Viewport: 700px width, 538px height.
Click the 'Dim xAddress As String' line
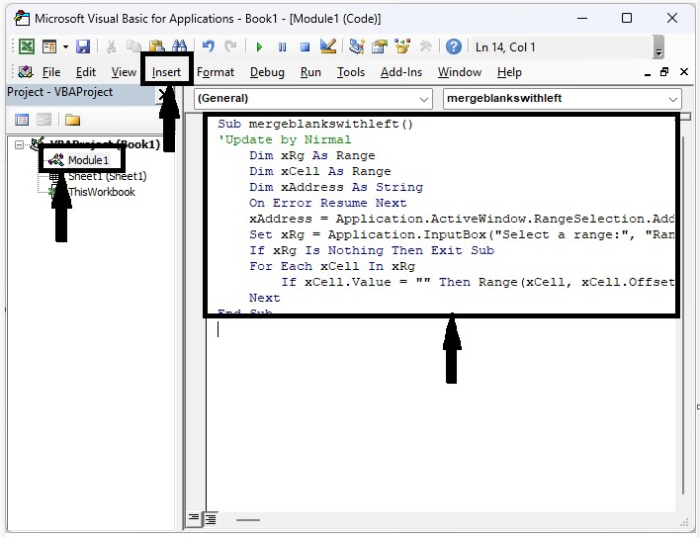336,187
